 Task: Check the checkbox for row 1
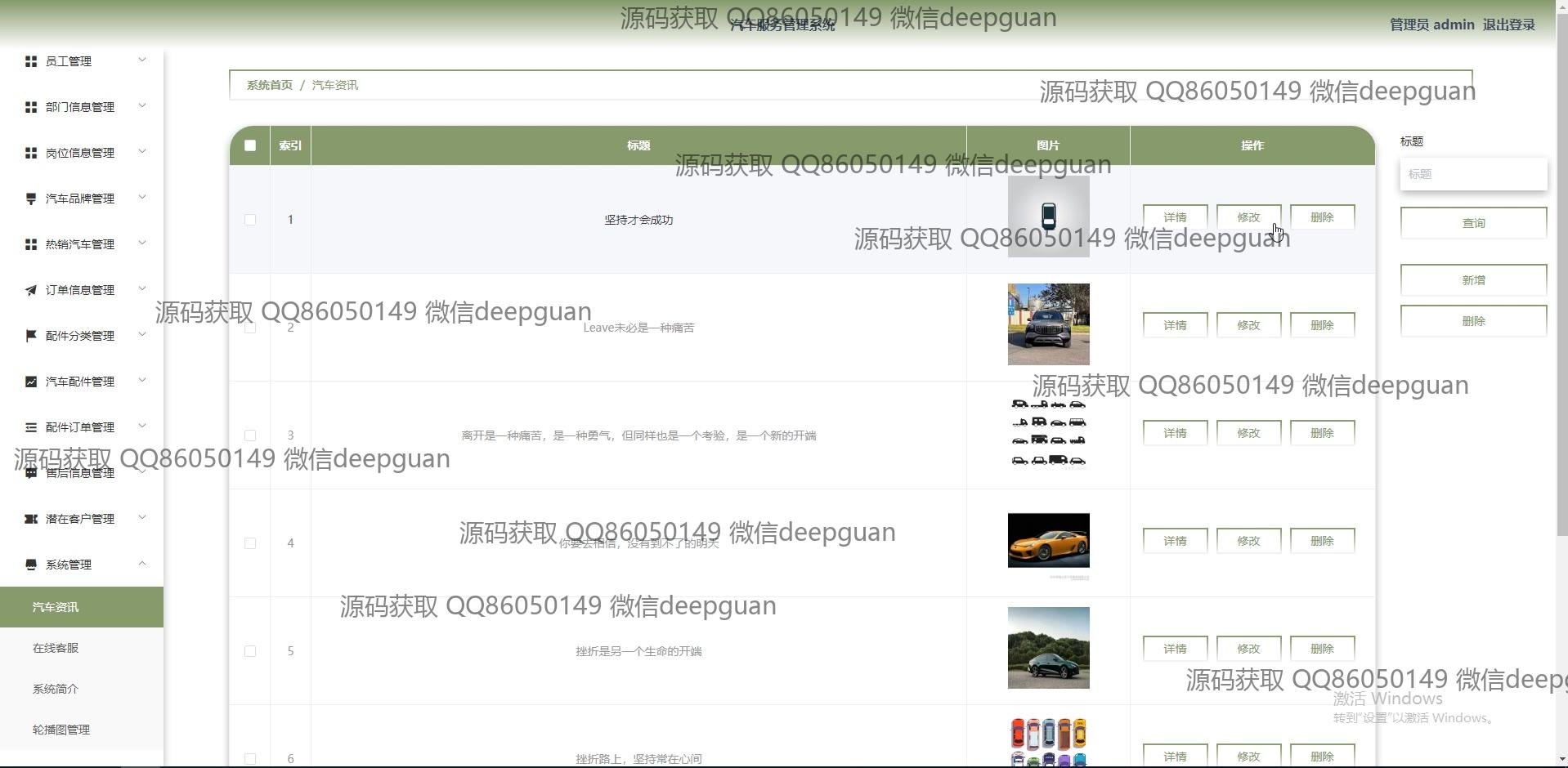[x=250, y=220]
